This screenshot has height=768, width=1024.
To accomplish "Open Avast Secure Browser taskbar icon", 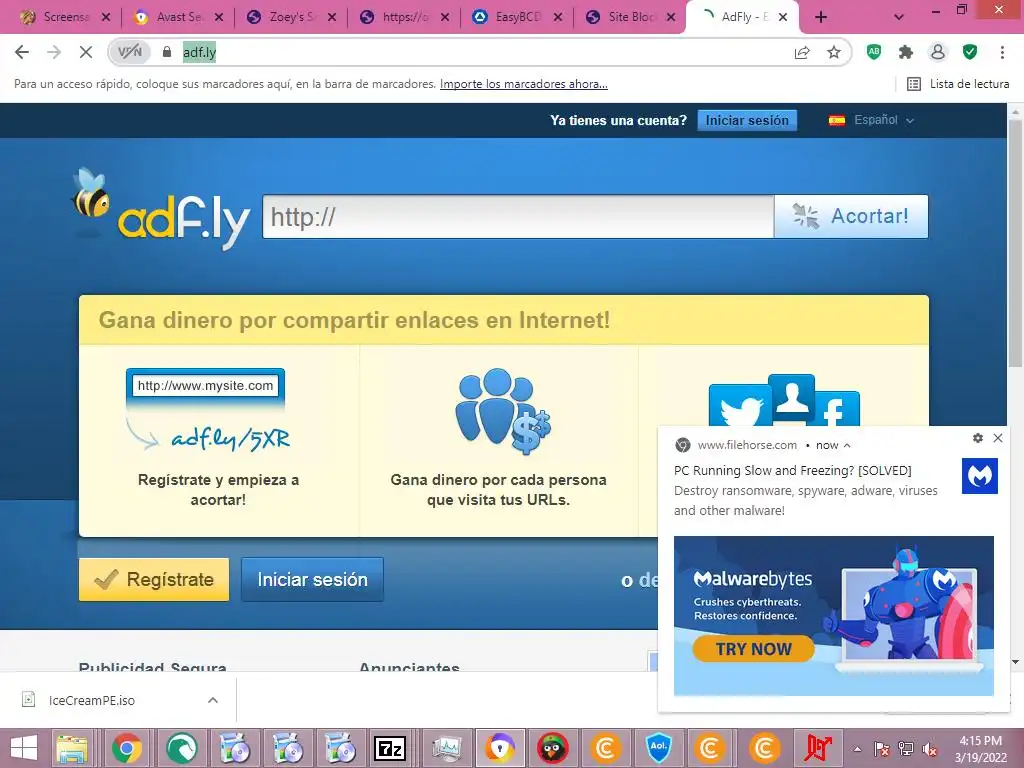I will pos(500,748).
